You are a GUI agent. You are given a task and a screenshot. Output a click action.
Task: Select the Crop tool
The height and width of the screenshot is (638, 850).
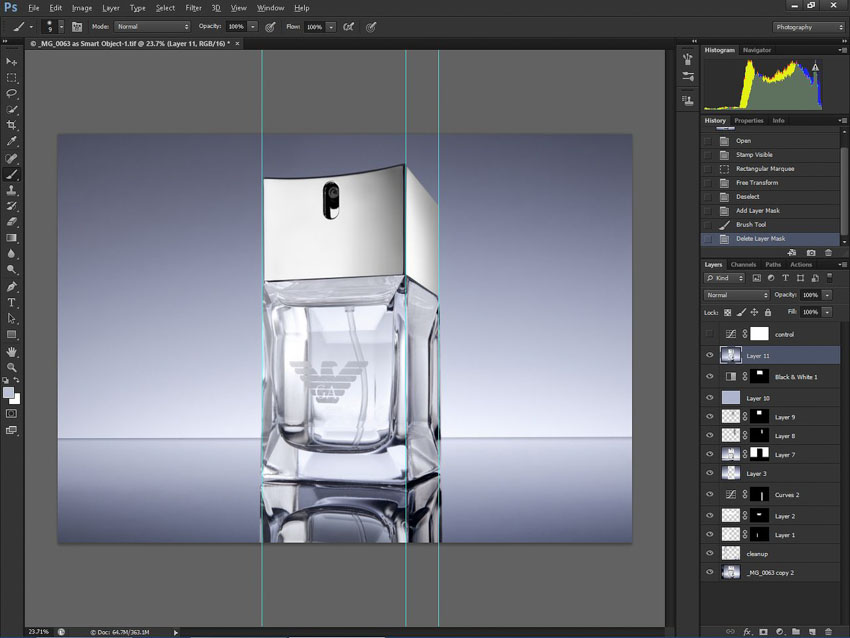[11, 125]
